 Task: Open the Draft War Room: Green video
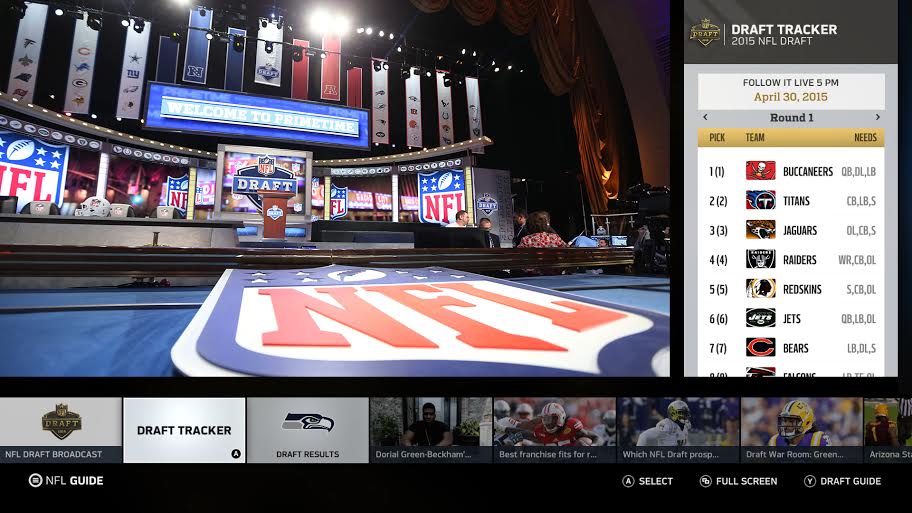click(801, 430)
